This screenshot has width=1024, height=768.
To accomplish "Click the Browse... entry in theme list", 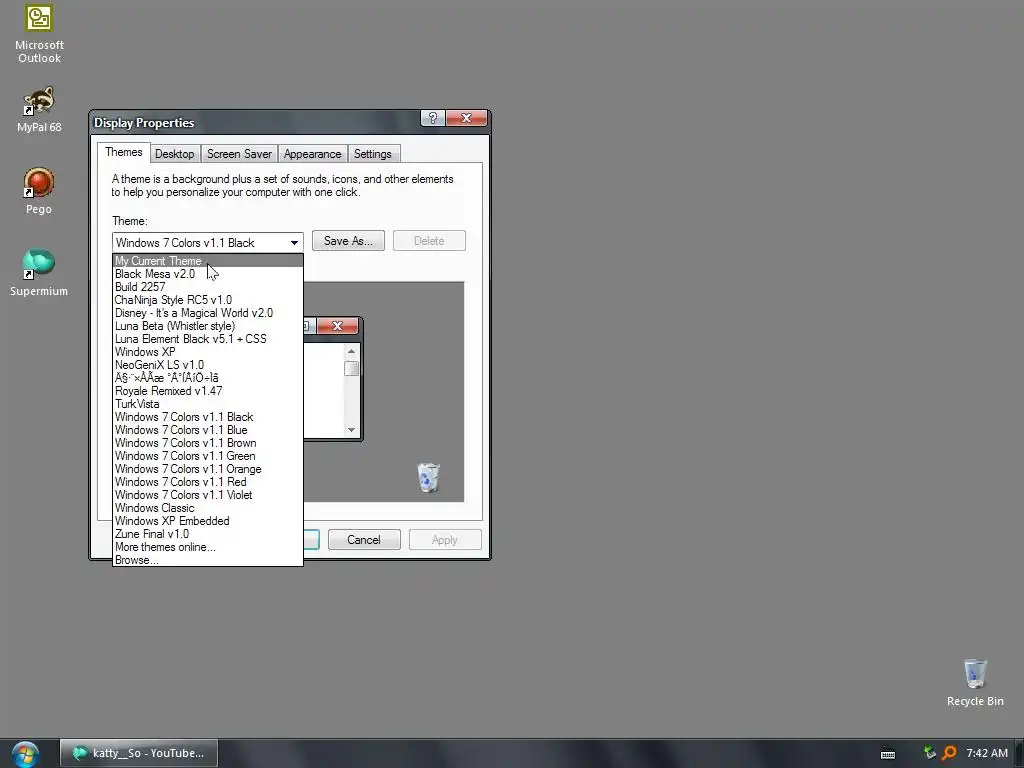I will (x=208, y=560).
